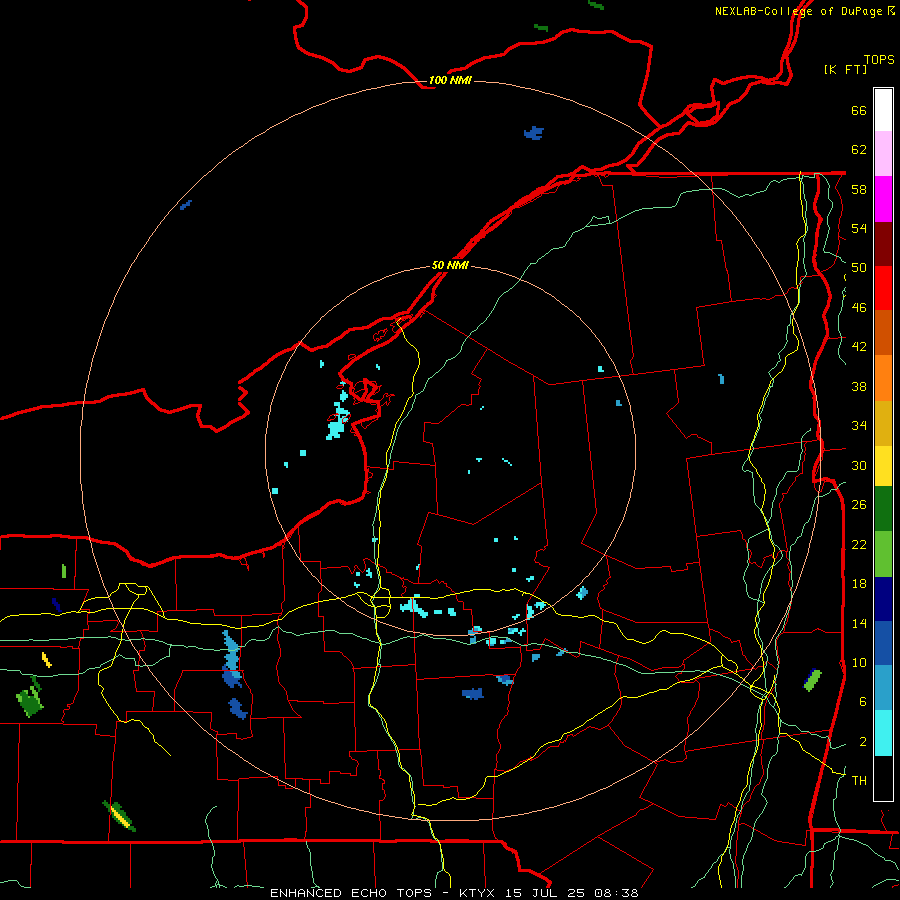Click legend value "46"
This screenshot has height=900, width=900.
click(859, 308)
